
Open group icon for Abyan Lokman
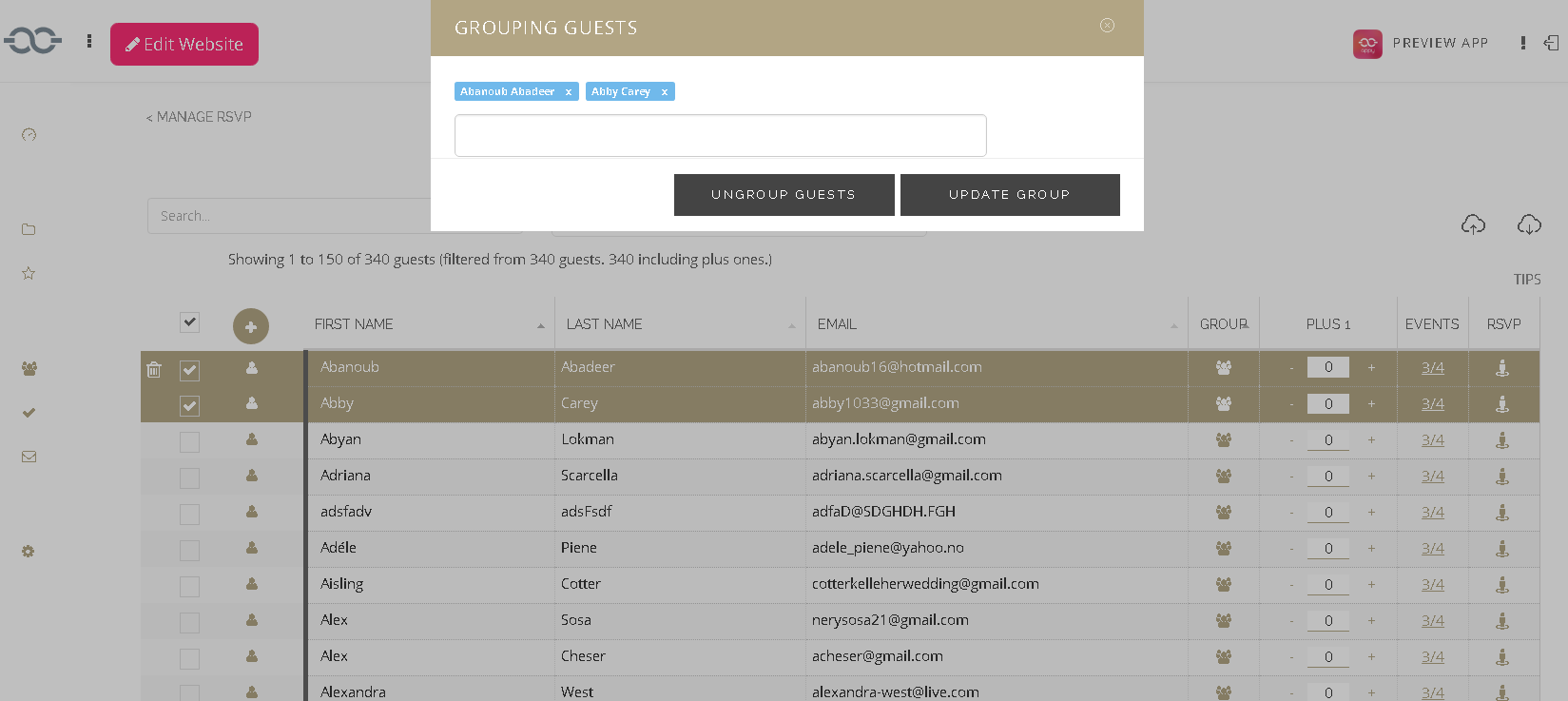[1224, 440]
